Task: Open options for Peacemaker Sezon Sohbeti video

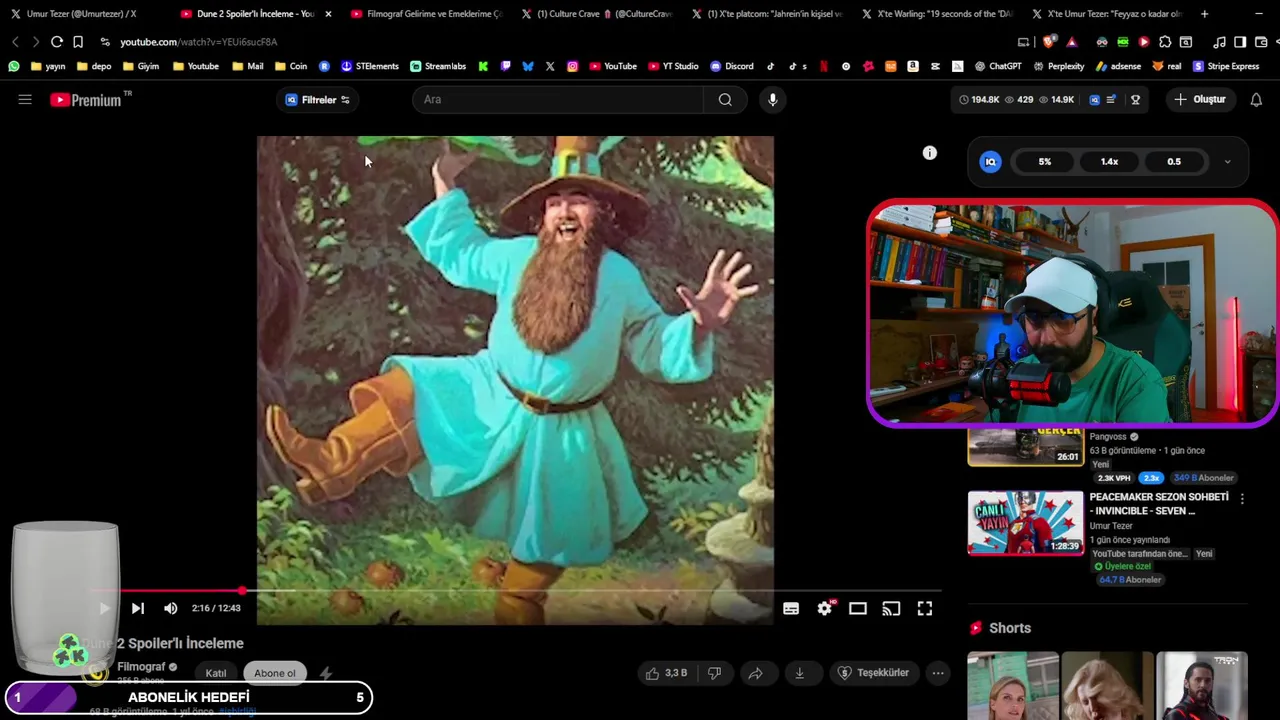Action: 1242,498
